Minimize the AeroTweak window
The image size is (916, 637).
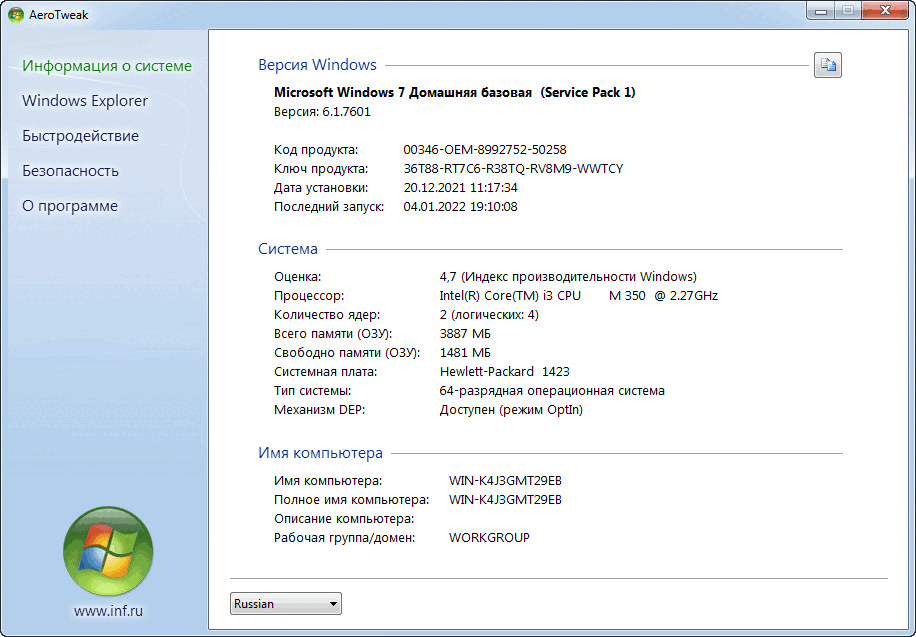click(821, 11)
